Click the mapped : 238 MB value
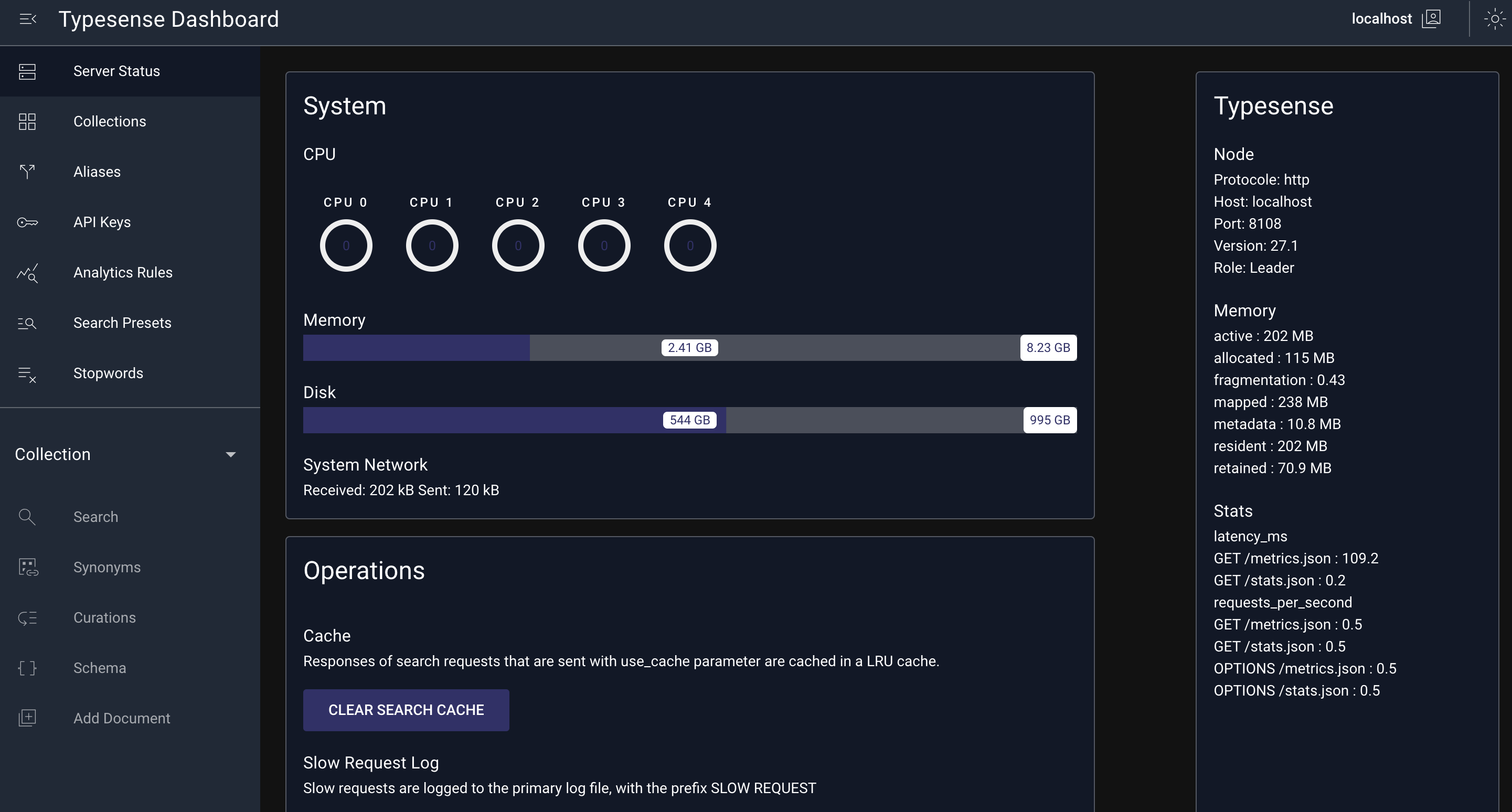 [1271, 402]
